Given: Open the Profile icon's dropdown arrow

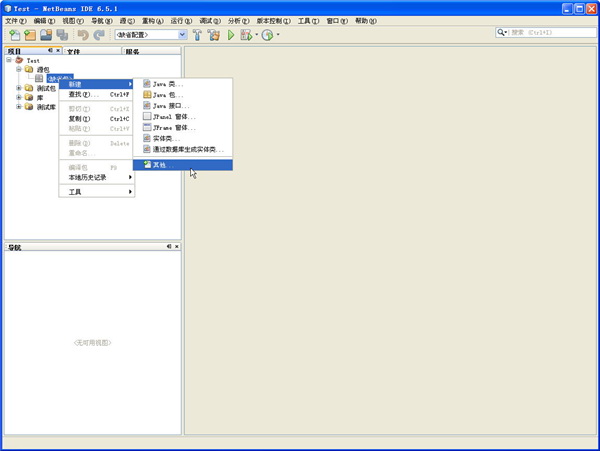Looking at the screenshot, I should click(x=278, y=34).
